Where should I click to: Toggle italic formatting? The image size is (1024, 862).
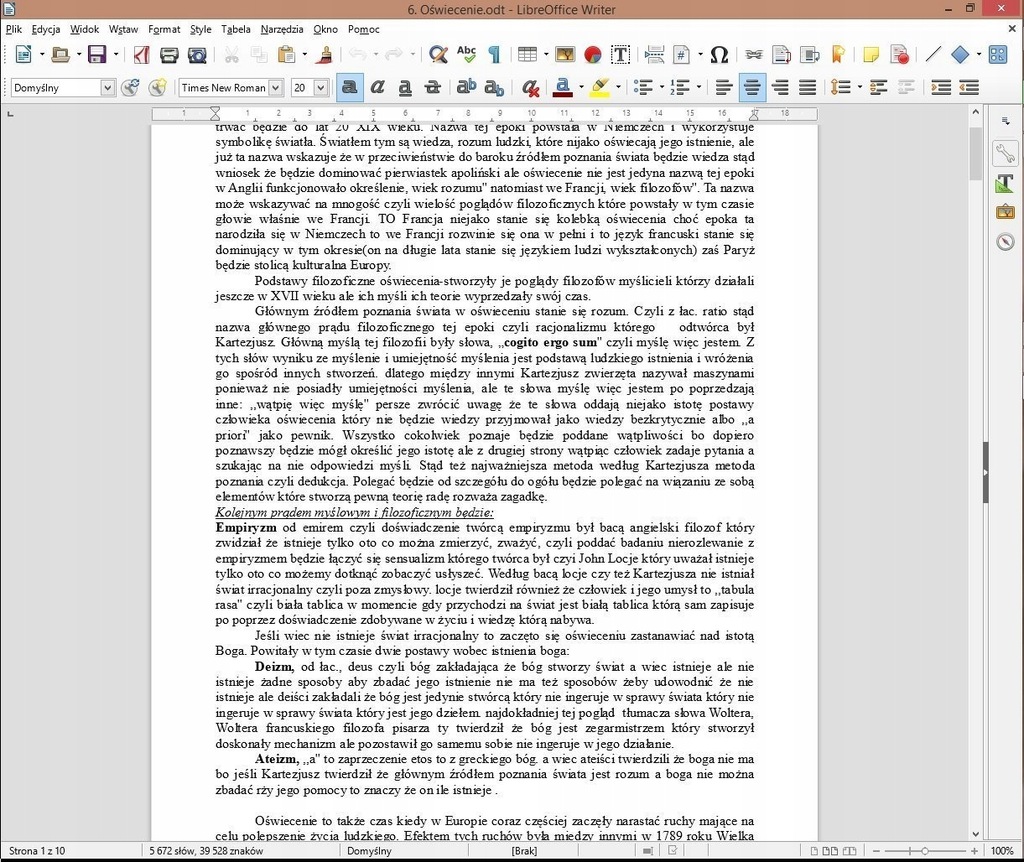click(377, 88)
